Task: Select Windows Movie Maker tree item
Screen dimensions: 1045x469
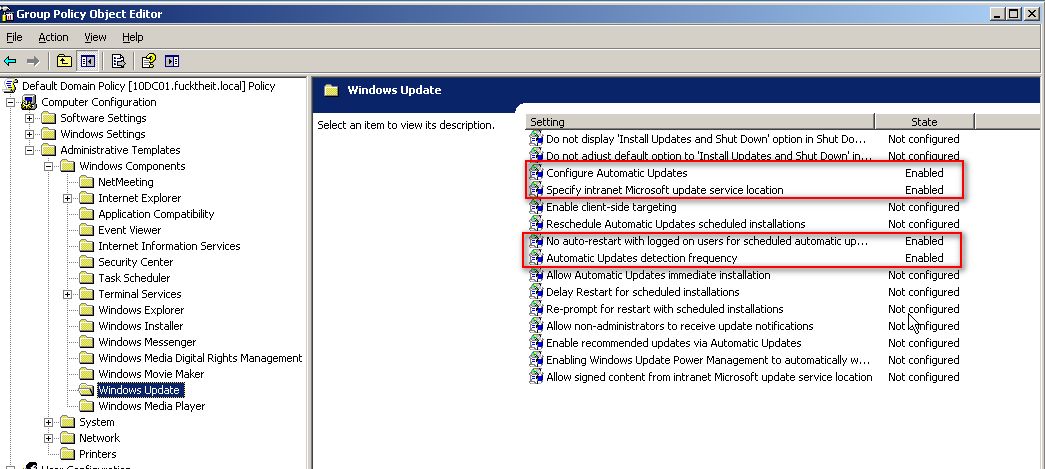Action: click(151, 374)
